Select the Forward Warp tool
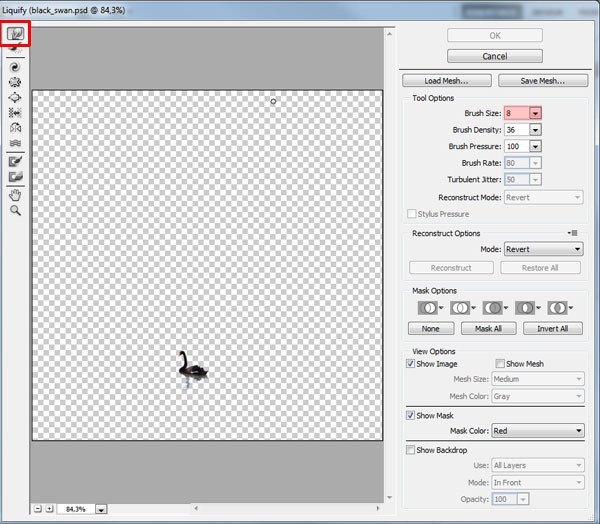Screen dimensions: 600x524 15,34
